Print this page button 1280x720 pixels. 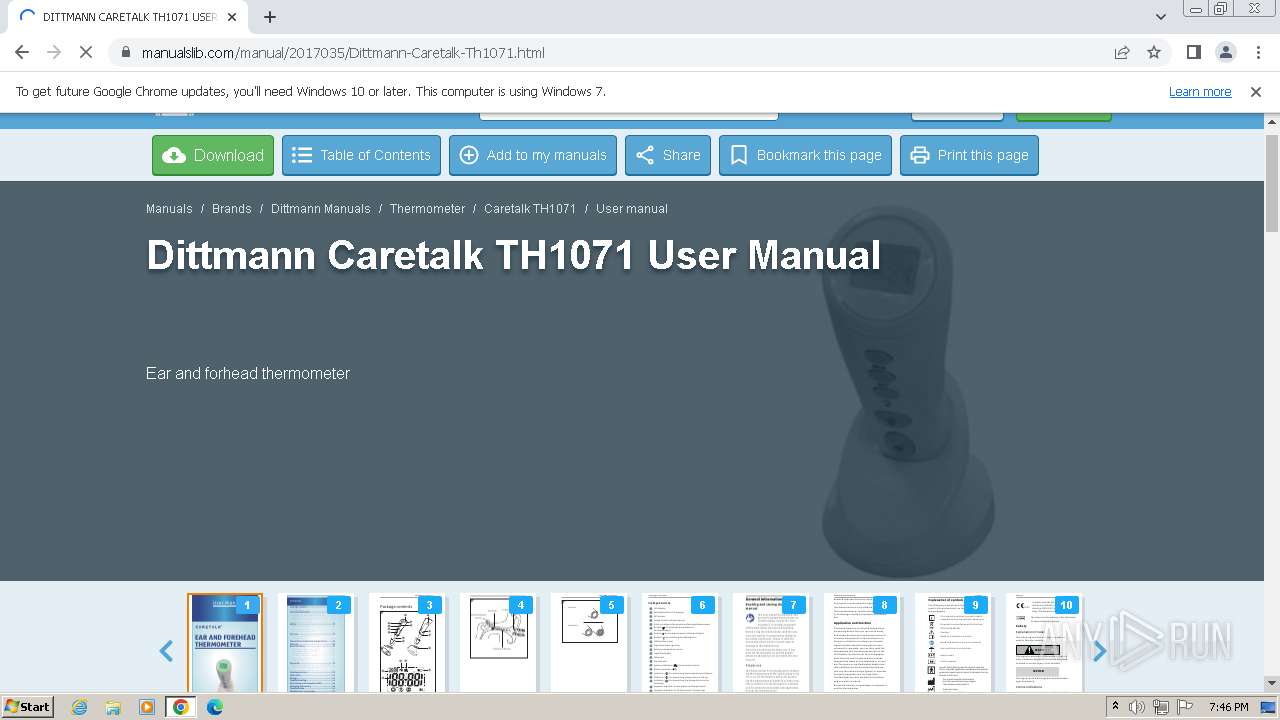(969, 155)
